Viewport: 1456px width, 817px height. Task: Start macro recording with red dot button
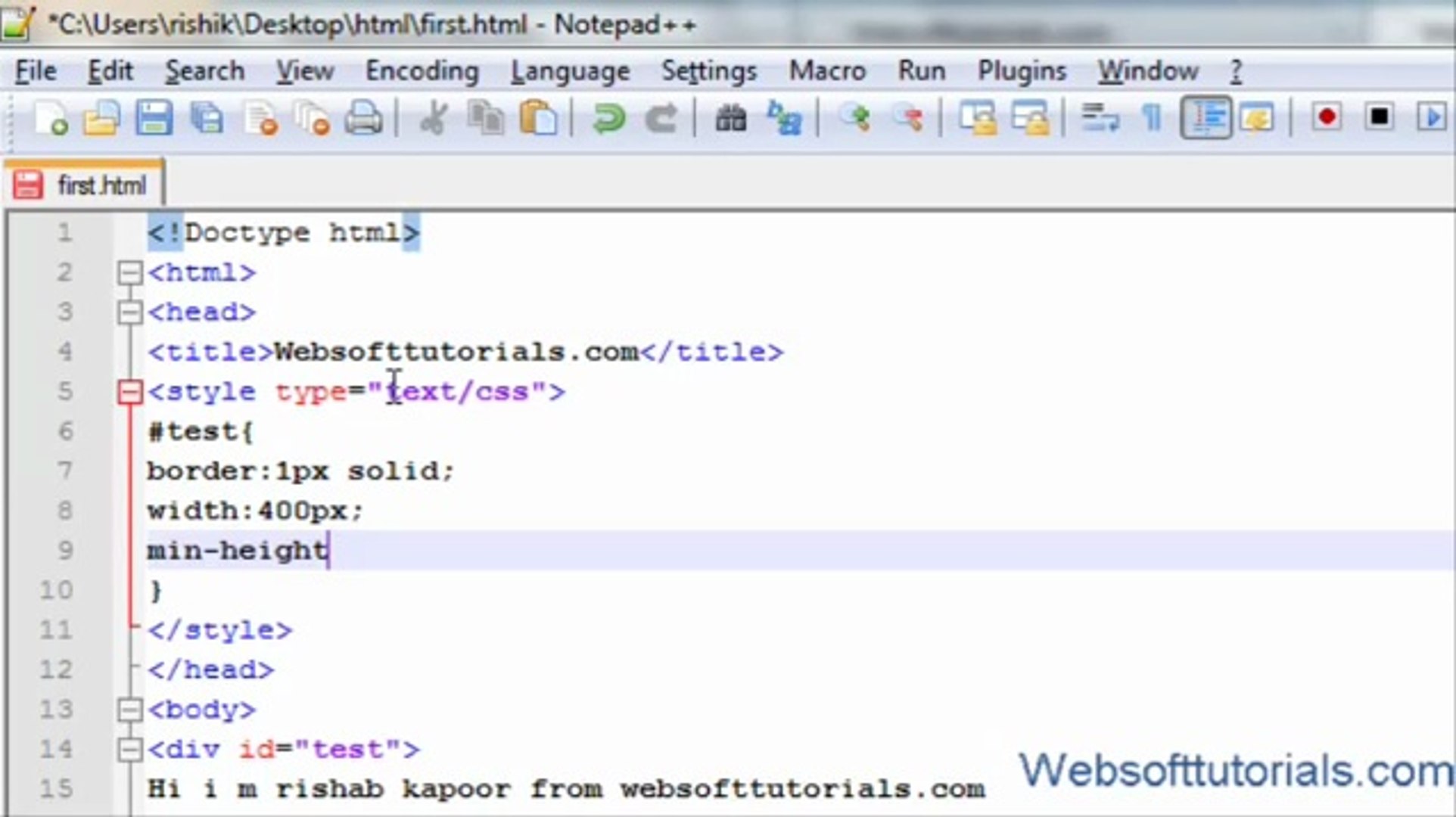(1326, 119)
